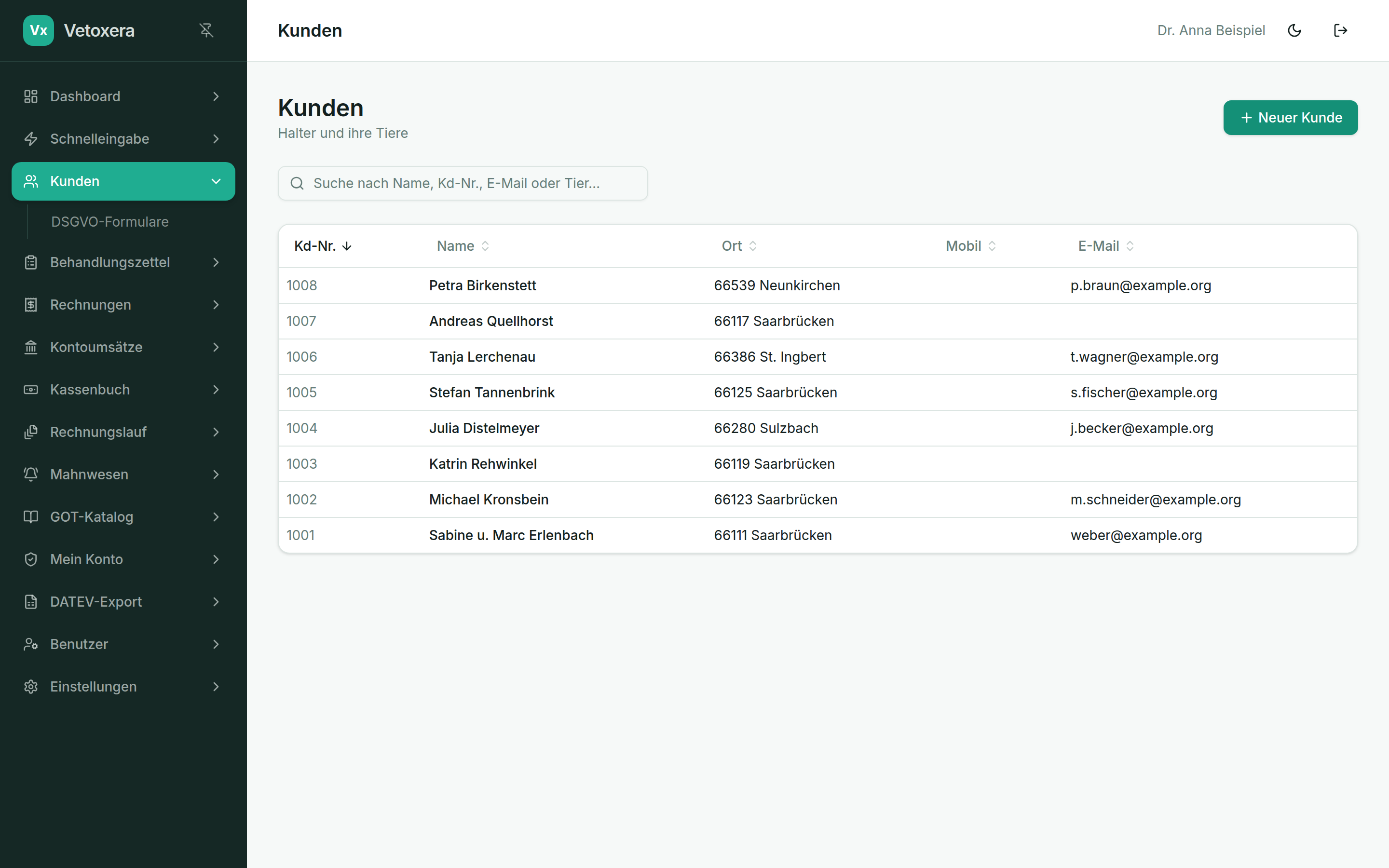Open customer Sabine u. Marc Erlenbach

pyautogui.click(x=511, y=535)
